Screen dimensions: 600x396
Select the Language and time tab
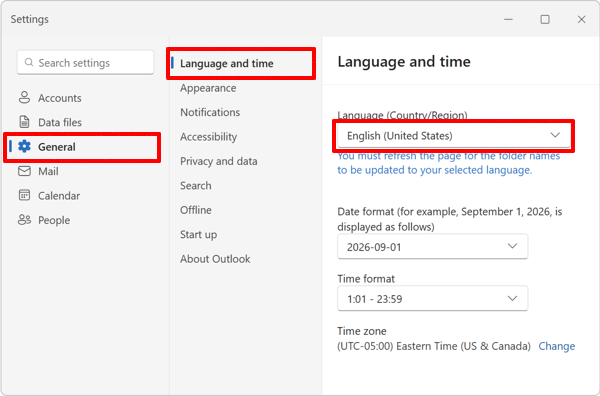pyautogui.click(x=241, y=63)
